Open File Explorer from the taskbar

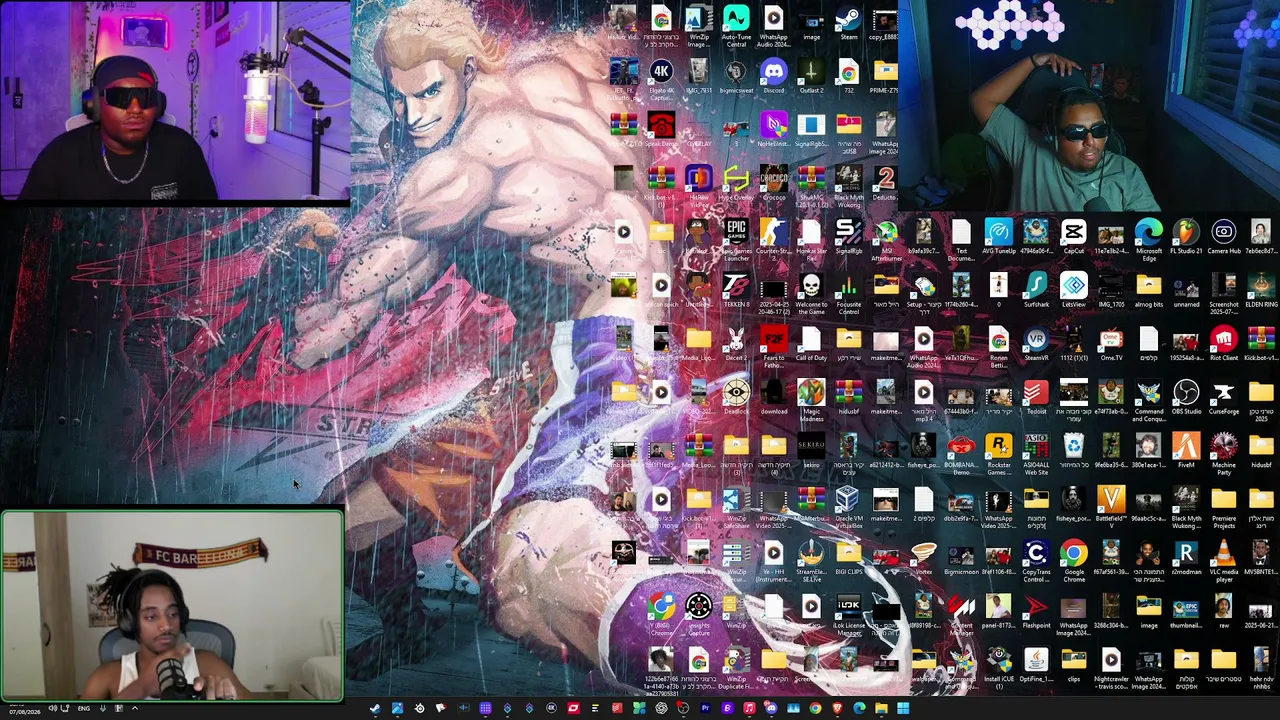881,709
